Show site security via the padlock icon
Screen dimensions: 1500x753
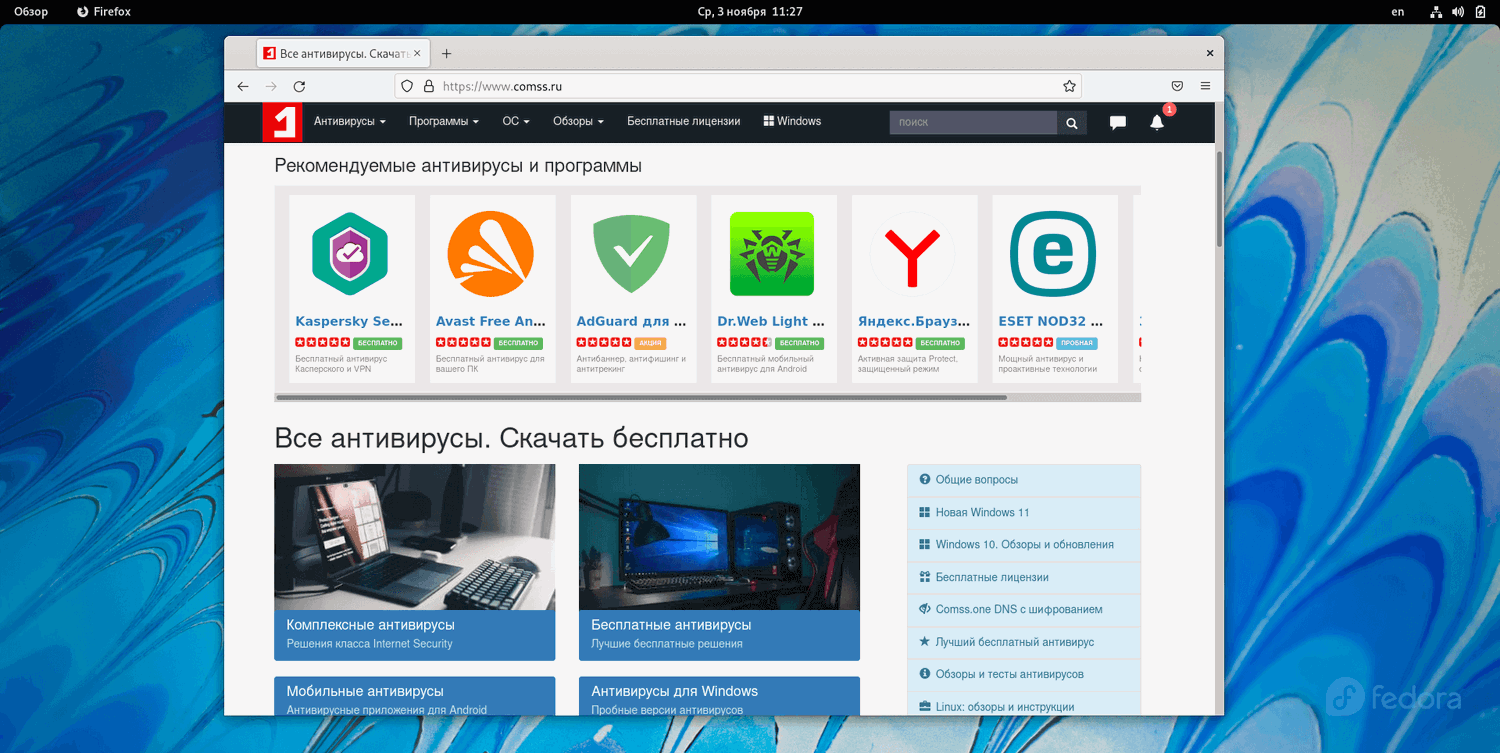(x=428, y=87)
